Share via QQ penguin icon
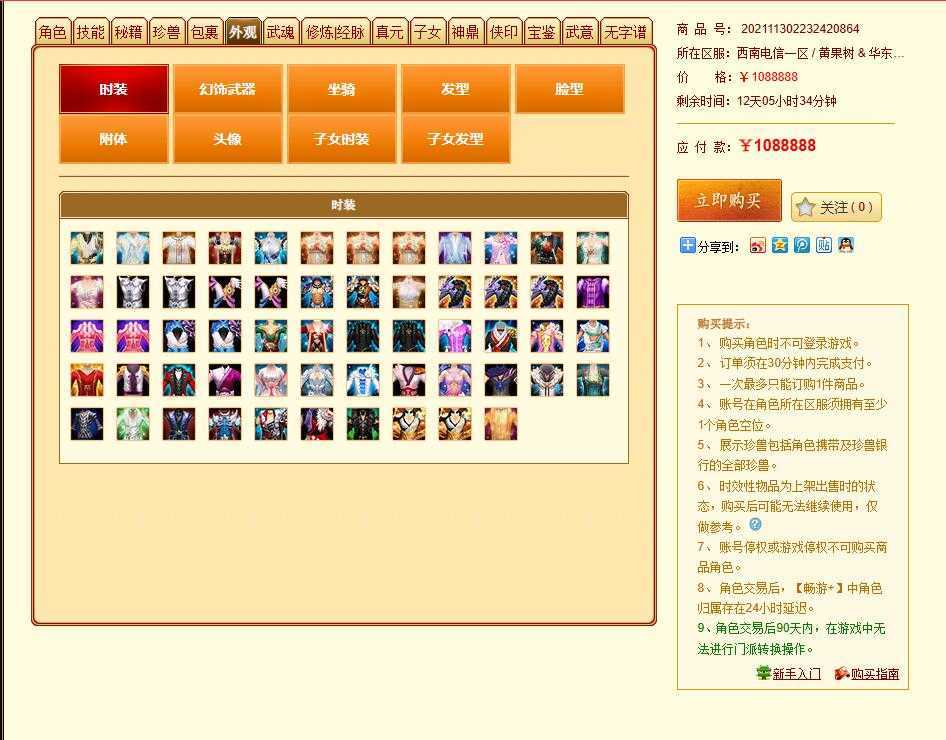The image size is (946, 740). point(846,245)
